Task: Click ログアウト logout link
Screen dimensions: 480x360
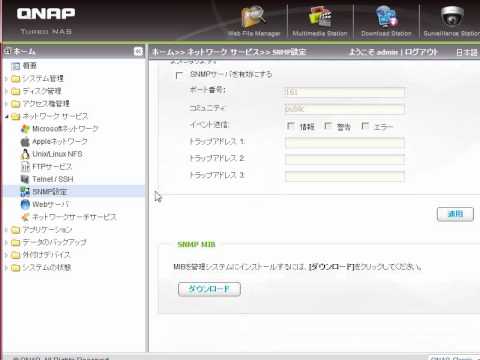Action: point(421,52)
